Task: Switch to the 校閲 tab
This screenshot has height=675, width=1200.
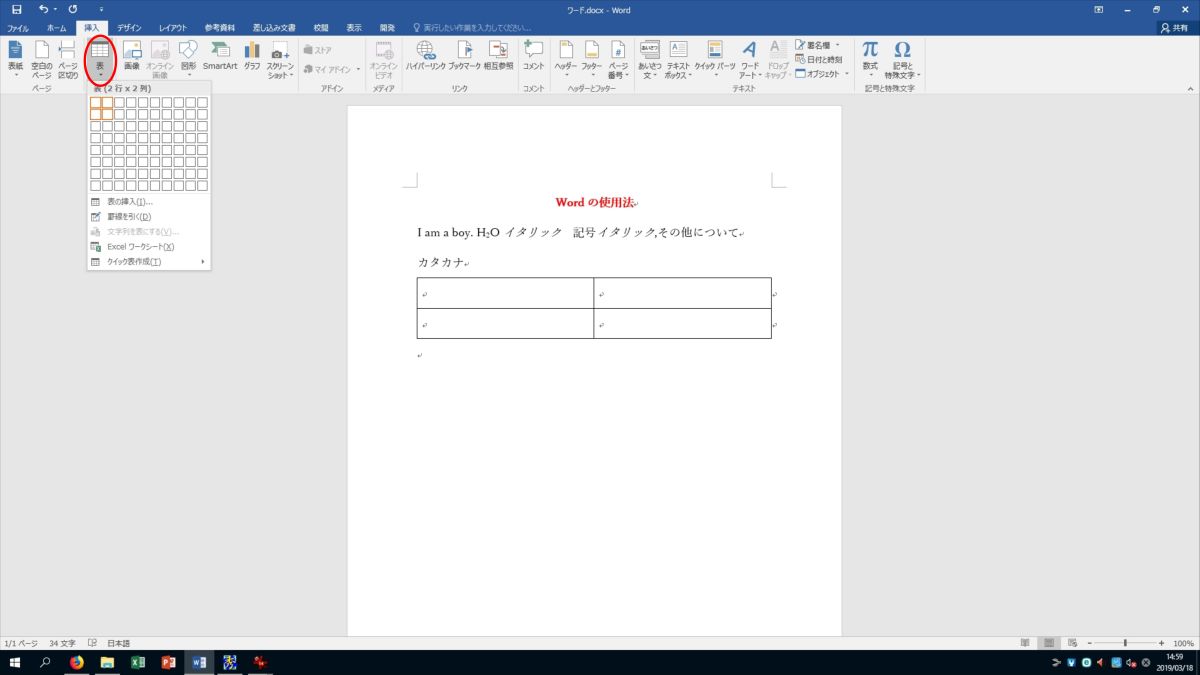Action: pos(320,28)
